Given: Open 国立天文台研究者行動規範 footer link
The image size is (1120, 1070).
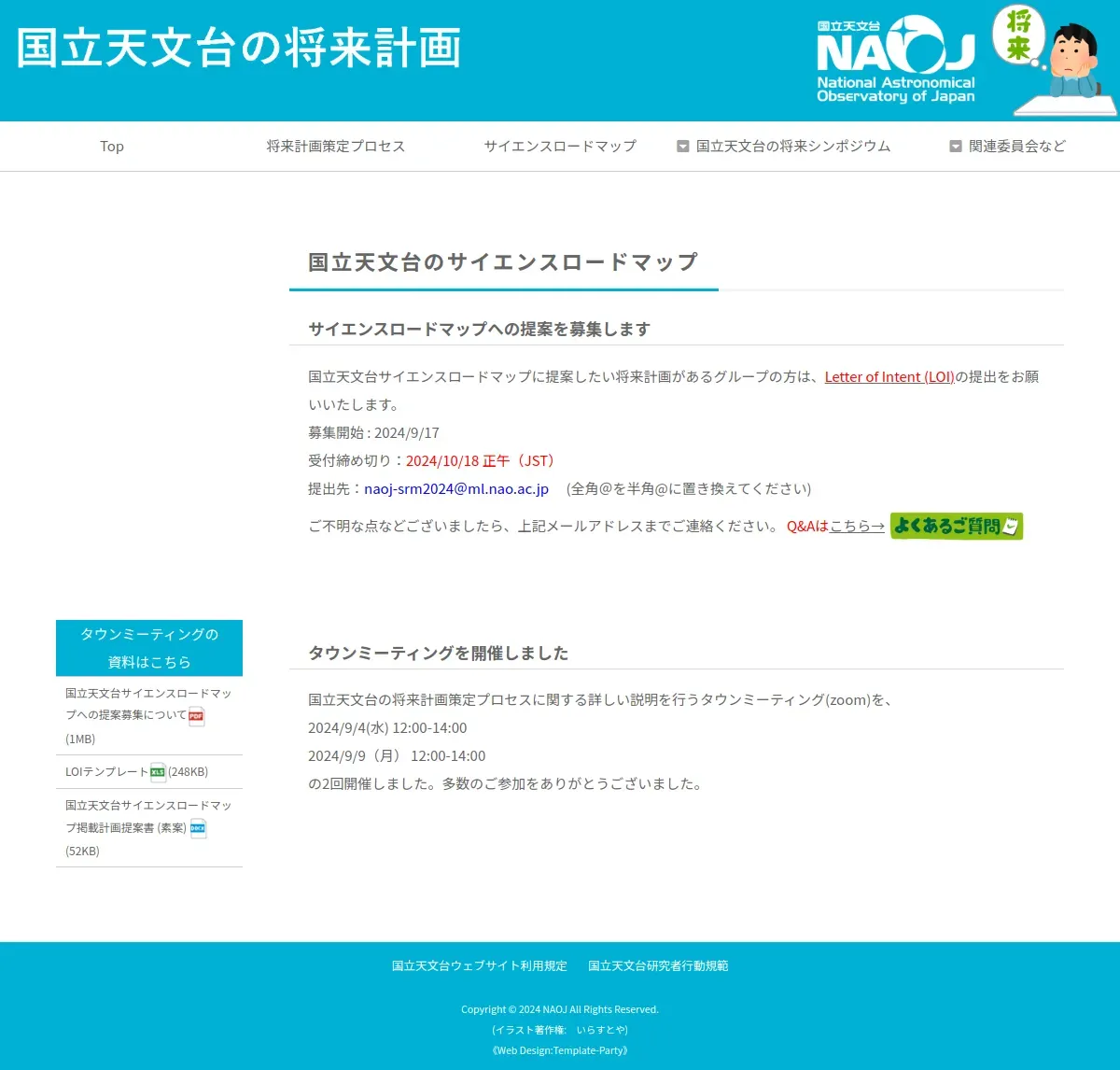Looking at the screenshot, I should pos(658,966).
